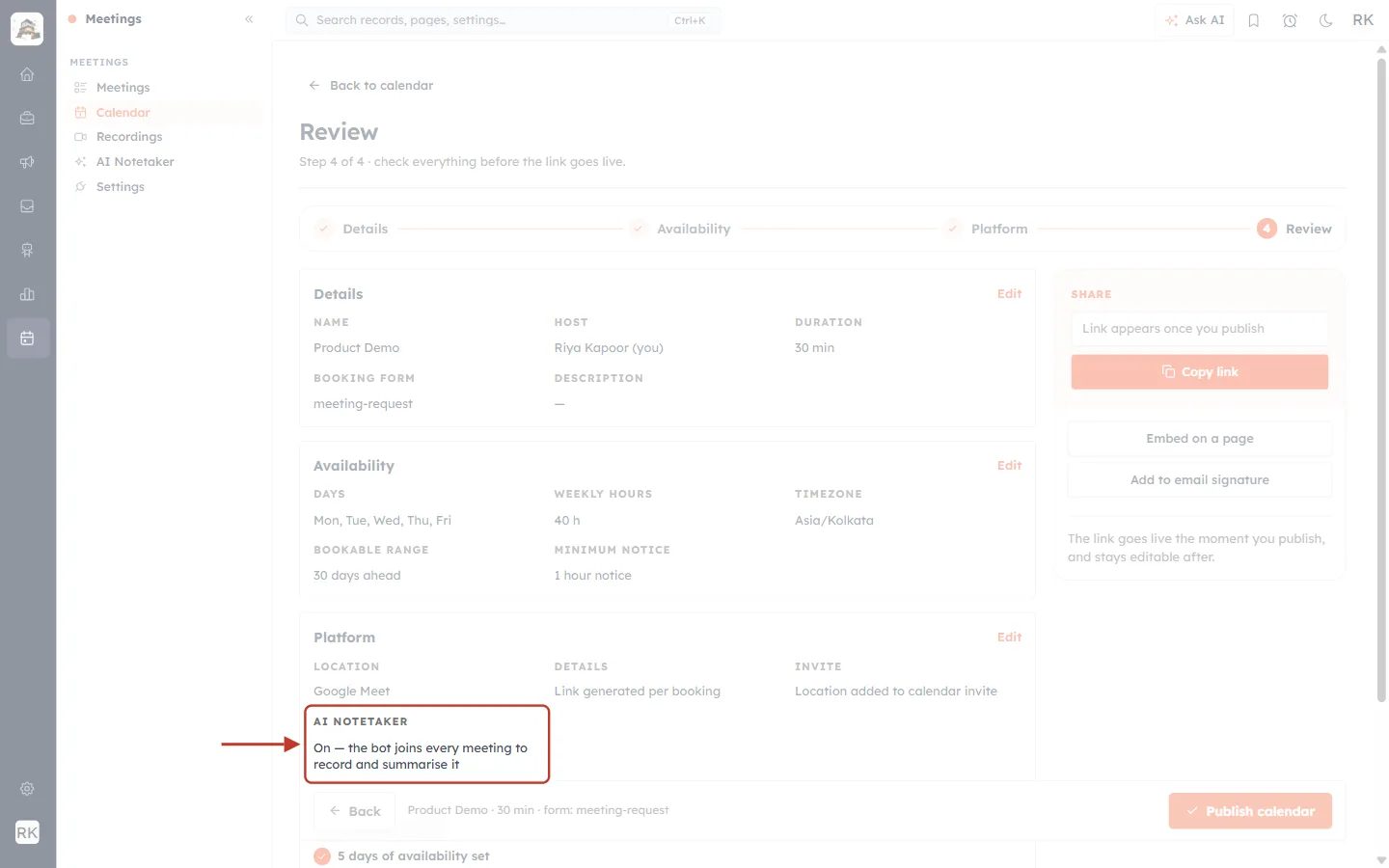Open the alarm clock reminders icon
This screenshot has width=1389, height=868.
coord(1290,20)
